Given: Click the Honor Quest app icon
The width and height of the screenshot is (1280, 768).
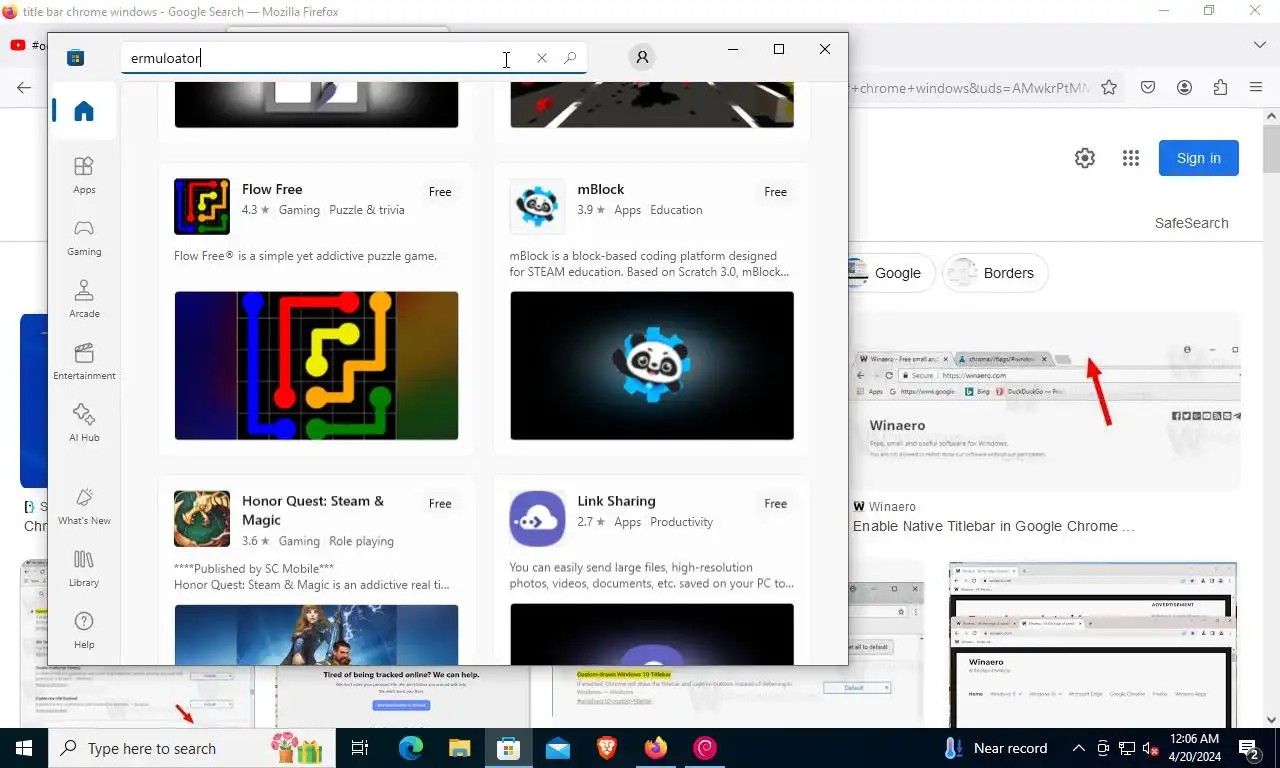Looking at the screenshot, I should coord(202,519).
